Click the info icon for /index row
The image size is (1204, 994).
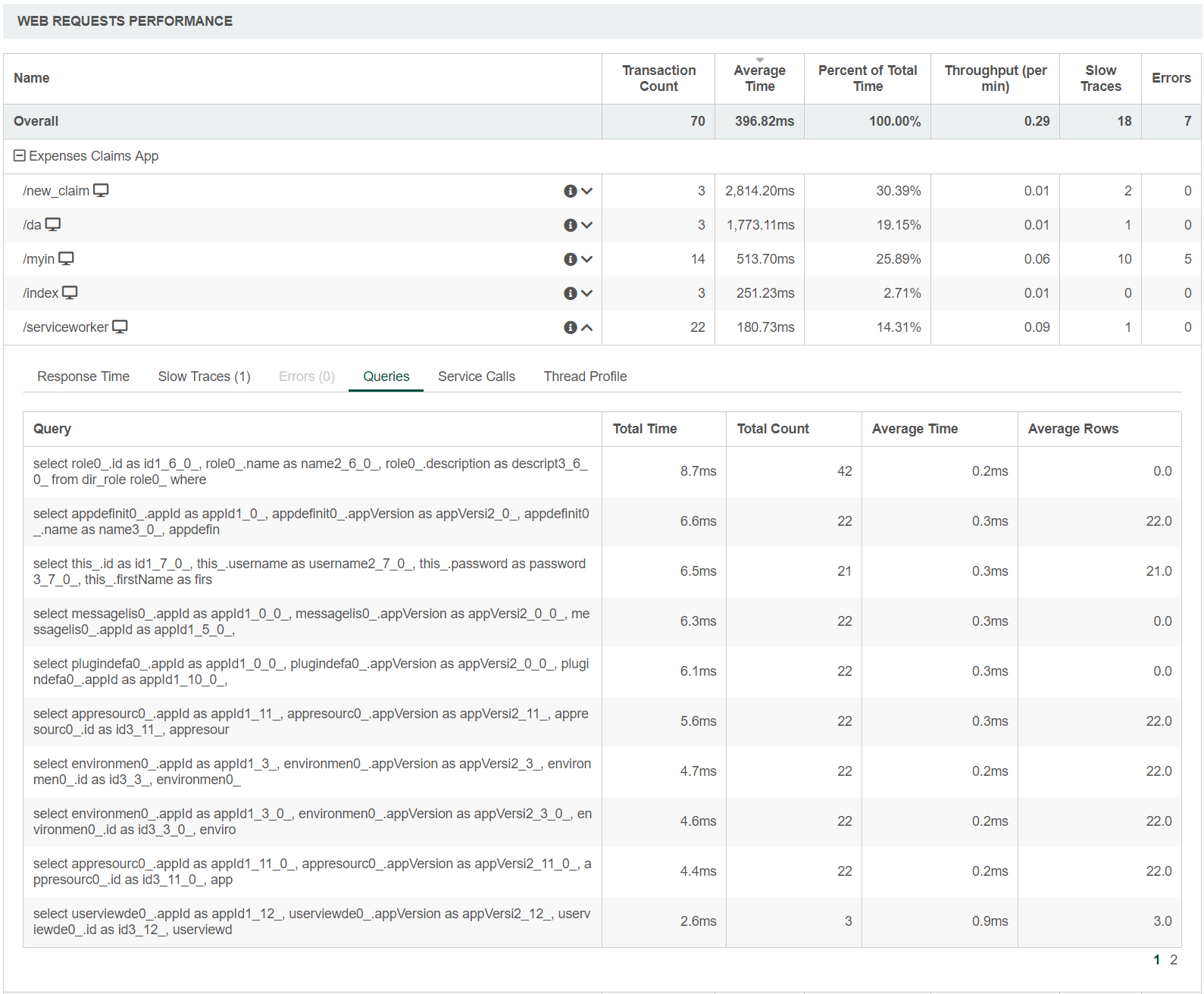pyautogui.click(x=570, y=293)
